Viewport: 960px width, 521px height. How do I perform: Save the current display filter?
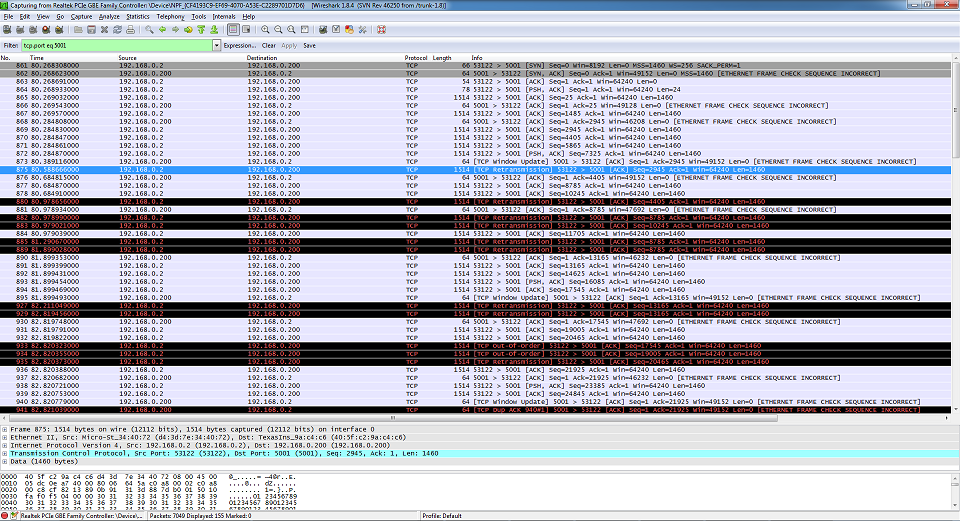point(310,45)
